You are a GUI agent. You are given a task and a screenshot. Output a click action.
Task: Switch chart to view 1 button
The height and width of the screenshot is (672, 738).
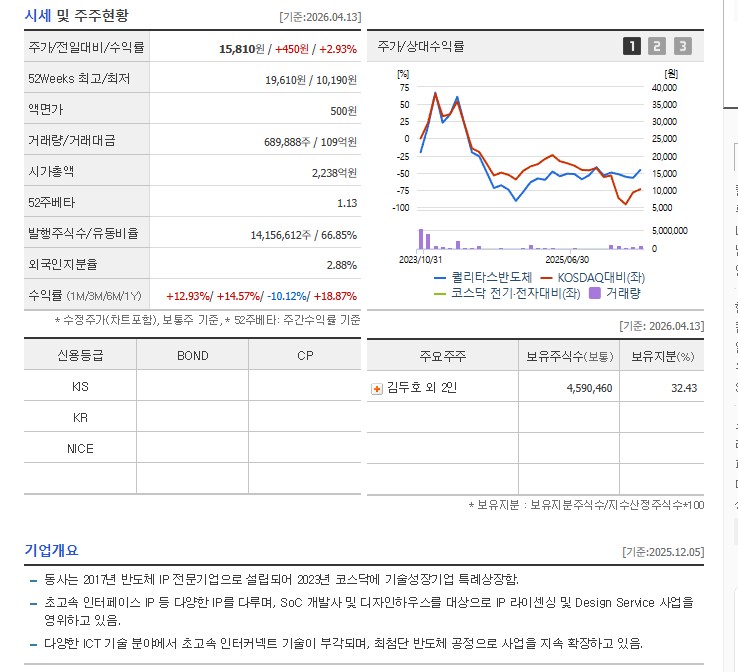tap(632, 46)
